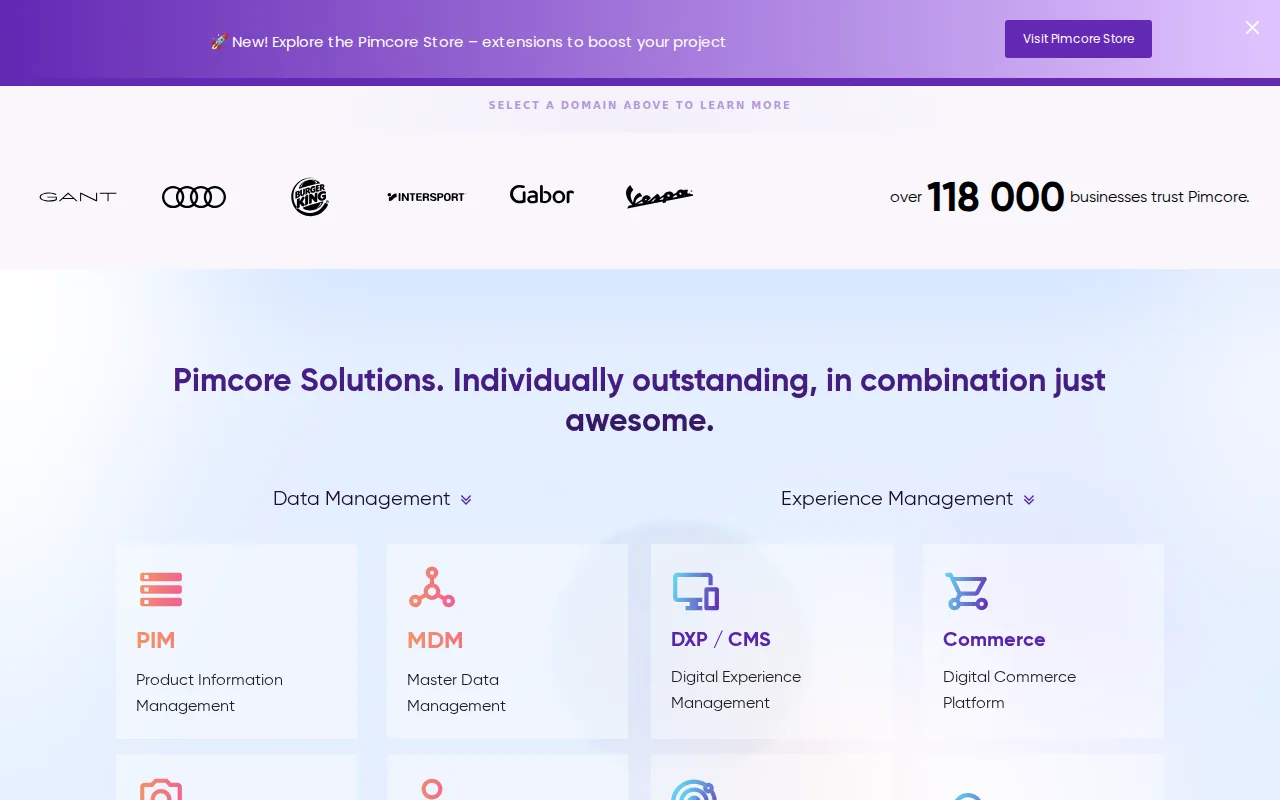Click the GANT logo

(x=78, y=197)
